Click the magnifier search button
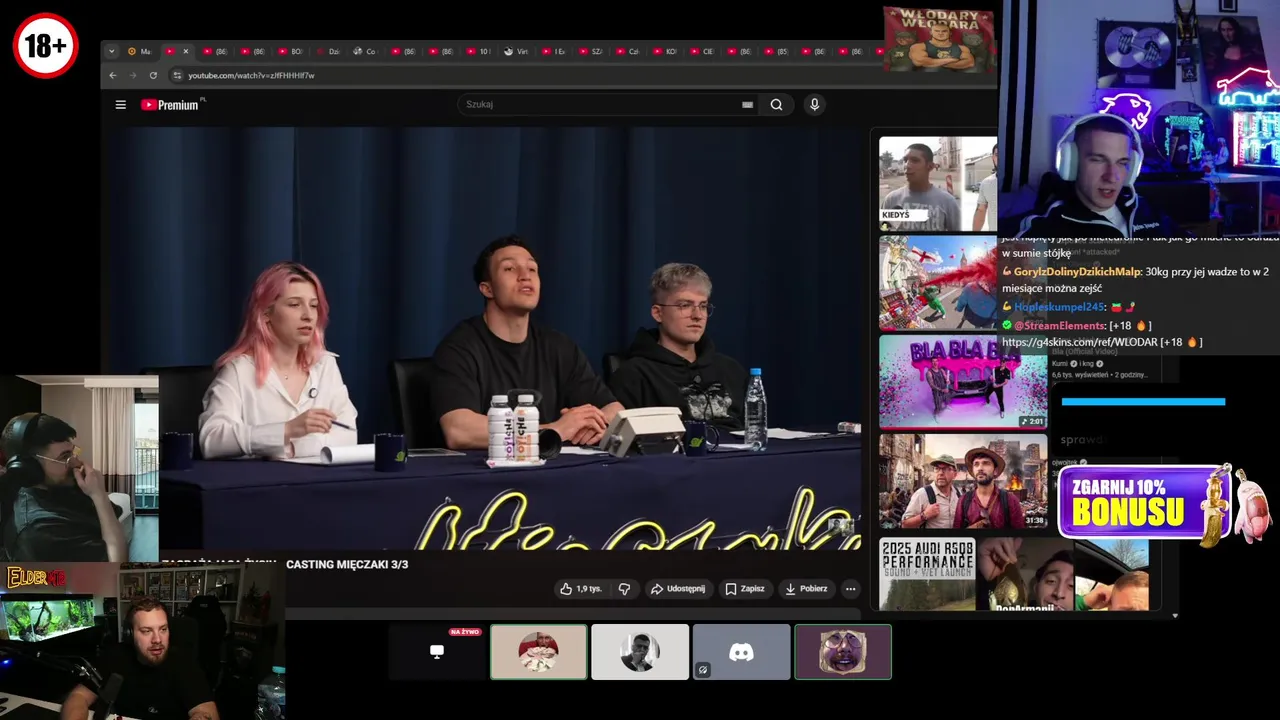Viewport: 1280px width, 720px height. click(x=776, y=104)
